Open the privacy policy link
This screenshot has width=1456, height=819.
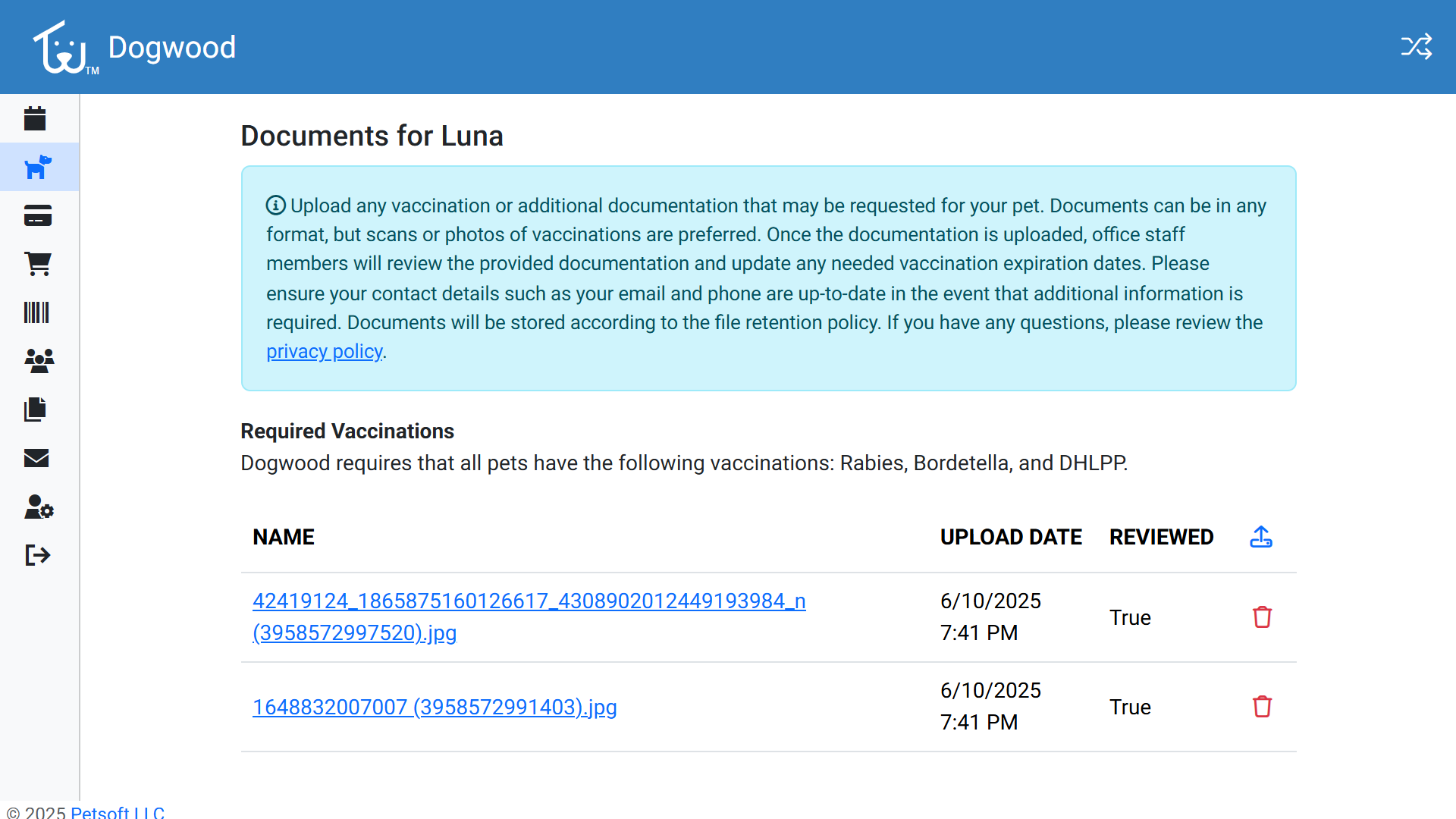(324, 352)
